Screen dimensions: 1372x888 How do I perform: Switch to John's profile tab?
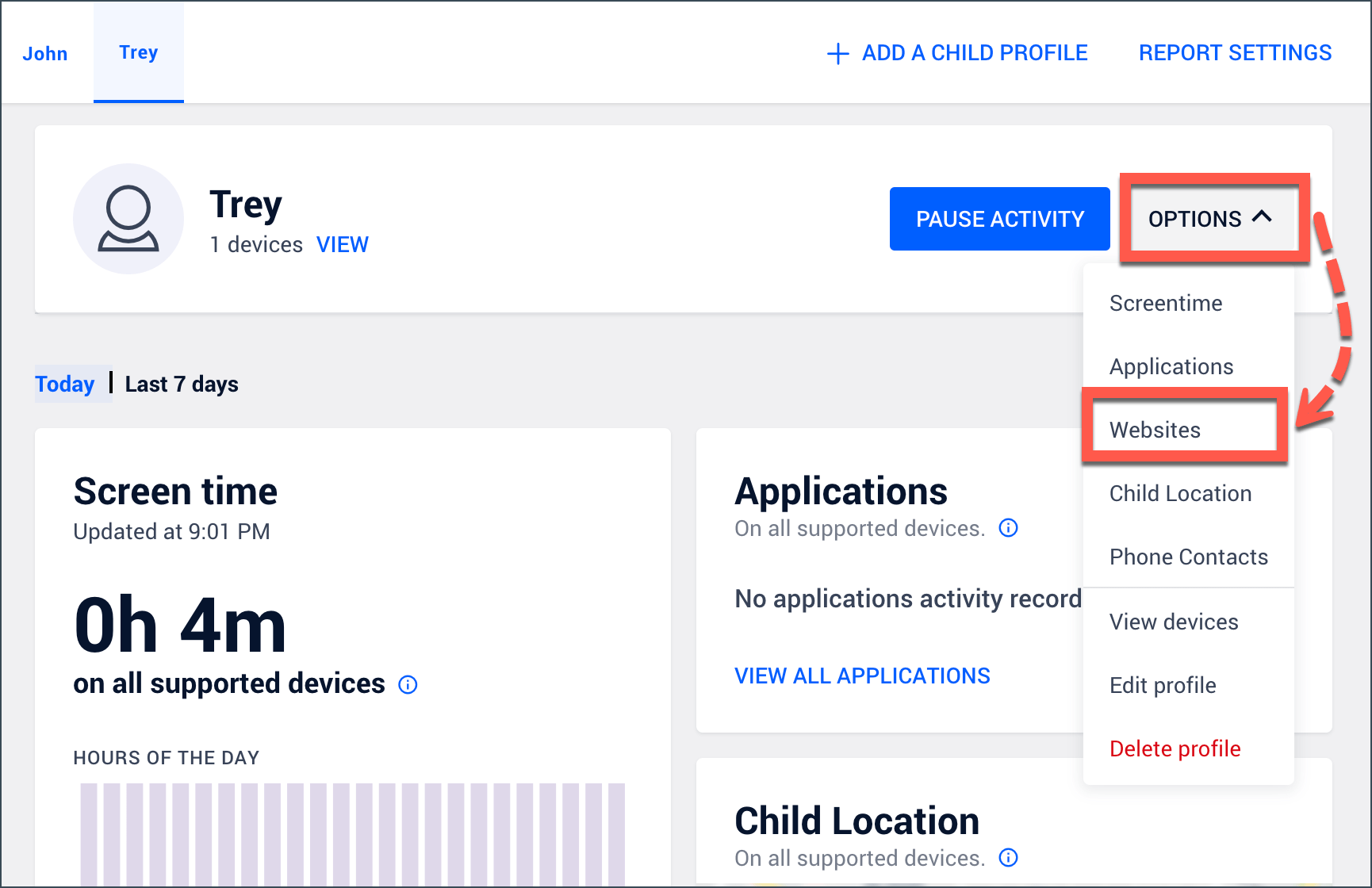pyautogui.click(x=45, y=54)
